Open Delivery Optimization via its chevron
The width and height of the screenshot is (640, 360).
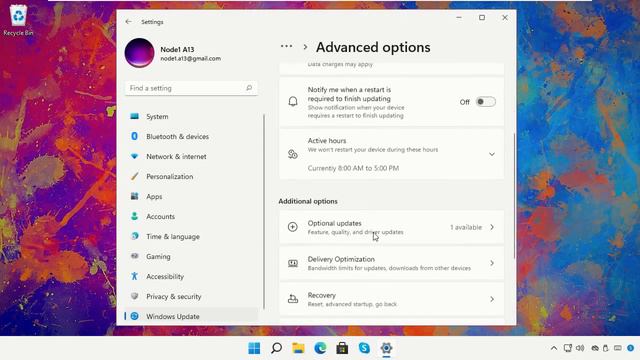coord(492,263)
